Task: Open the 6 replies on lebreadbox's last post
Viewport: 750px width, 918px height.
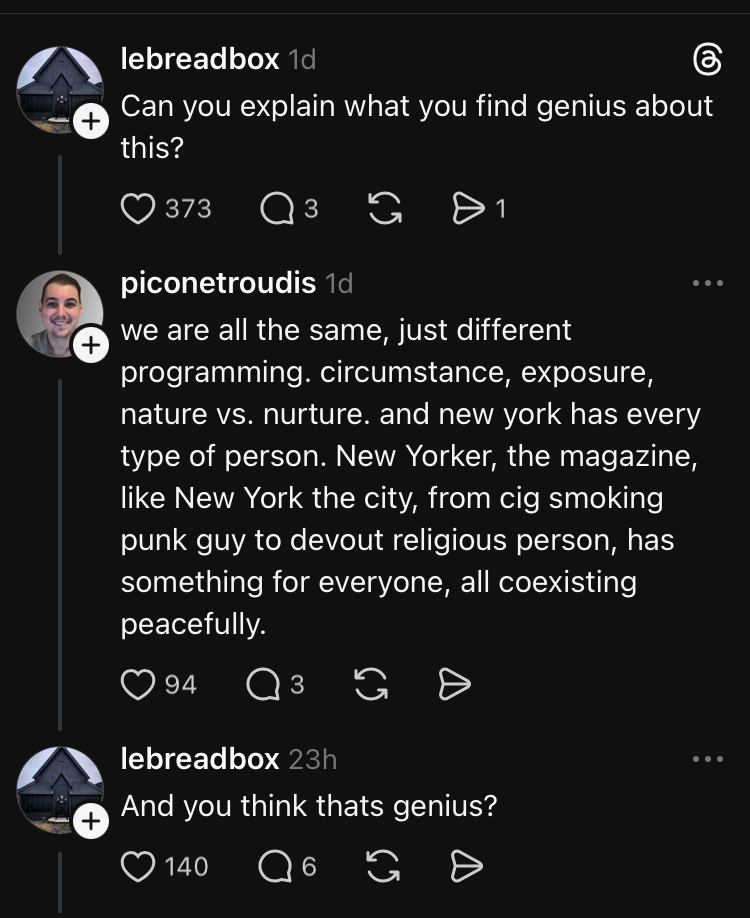Action: [x=273, y=866]
